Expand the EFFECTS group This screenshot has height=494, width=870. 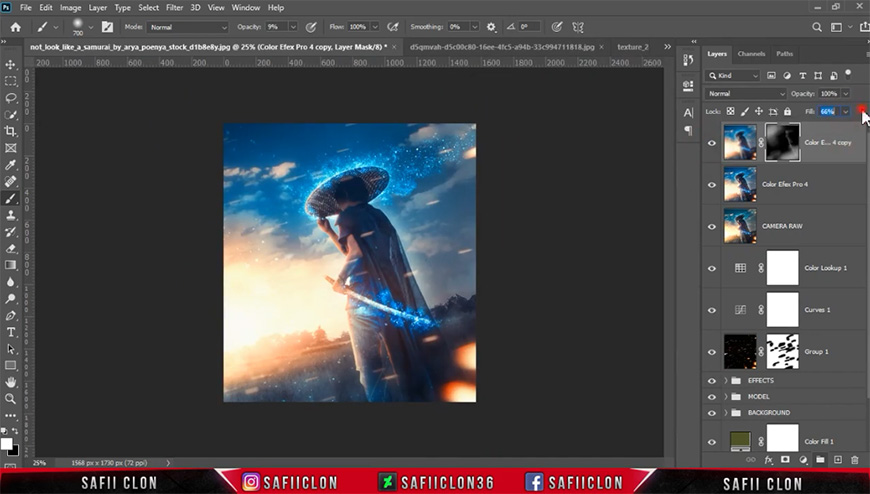pyautogui.click(x=726, y=381)
